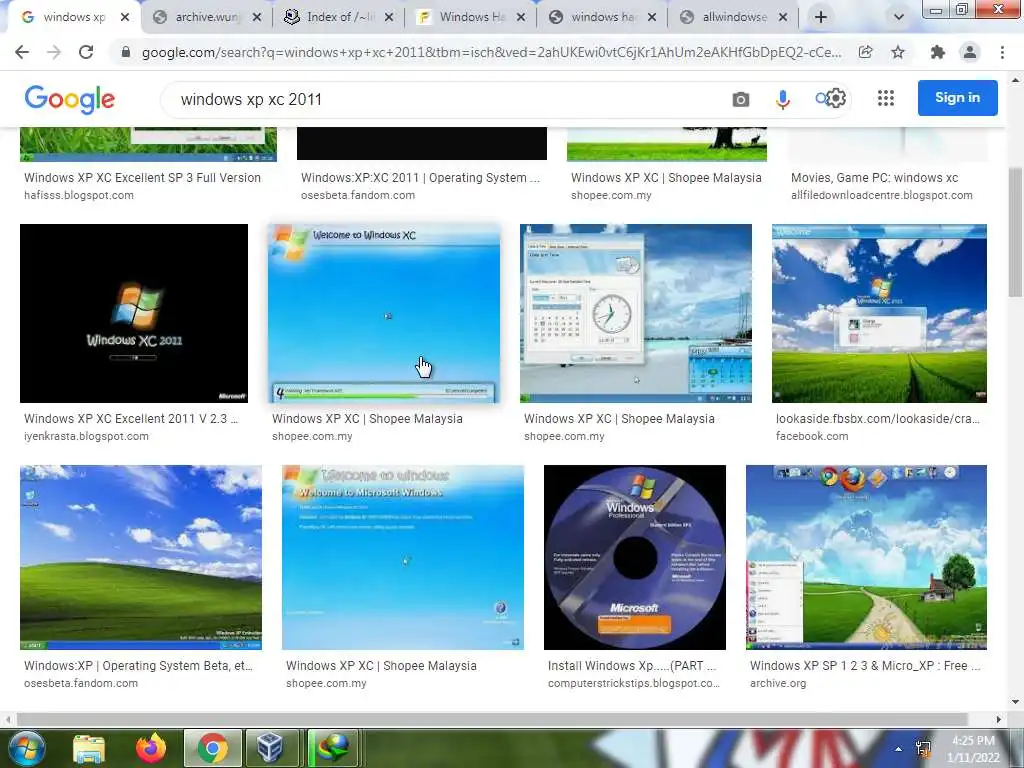Viewport: 1024px width, 768px height.
Task: Open a new browser tab
Action: coord(821,17)
